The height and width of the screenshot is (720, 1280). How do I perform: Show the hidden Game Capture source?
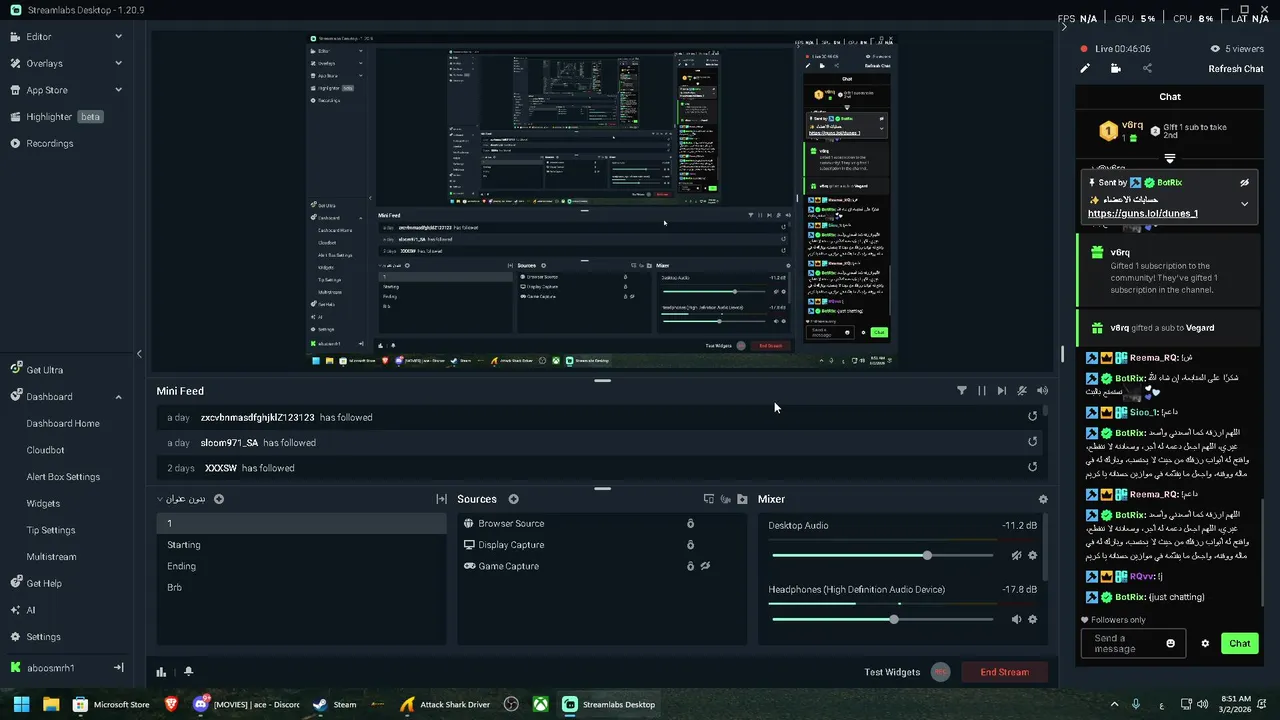[705, 566]
